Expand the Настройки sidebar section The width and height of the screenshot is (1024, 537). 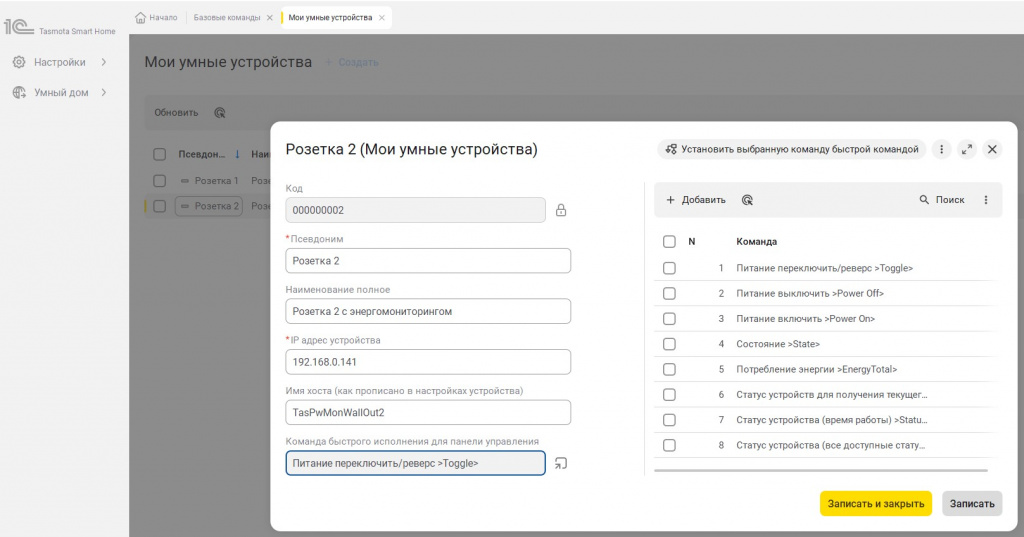pyautogui.click(x=104, y=62)
